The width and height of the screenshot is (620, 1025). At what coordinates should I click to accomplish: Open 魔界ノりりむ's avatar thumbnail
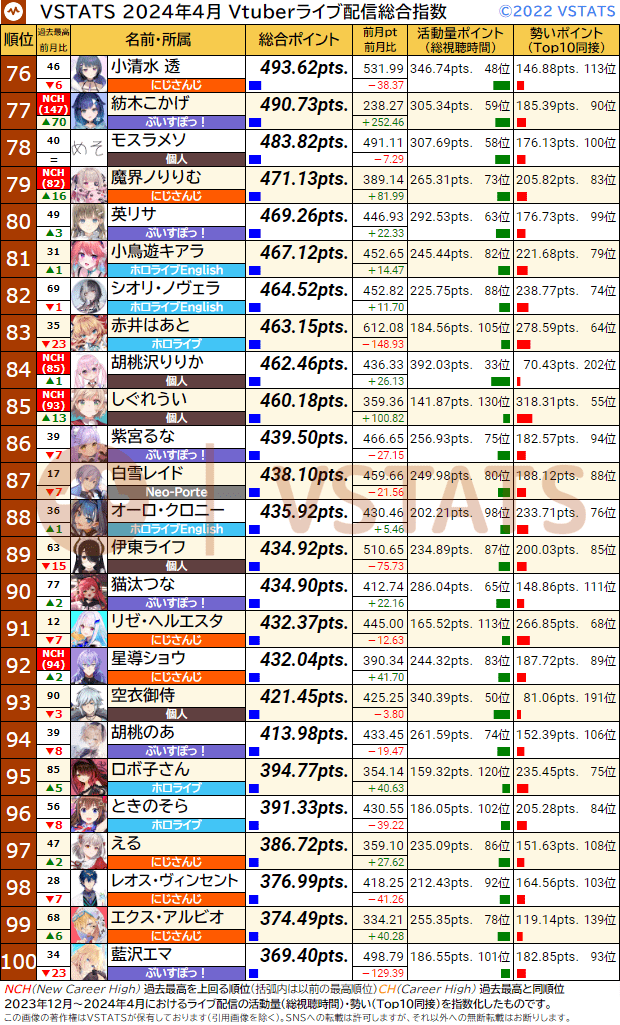[x=89, y=185]
